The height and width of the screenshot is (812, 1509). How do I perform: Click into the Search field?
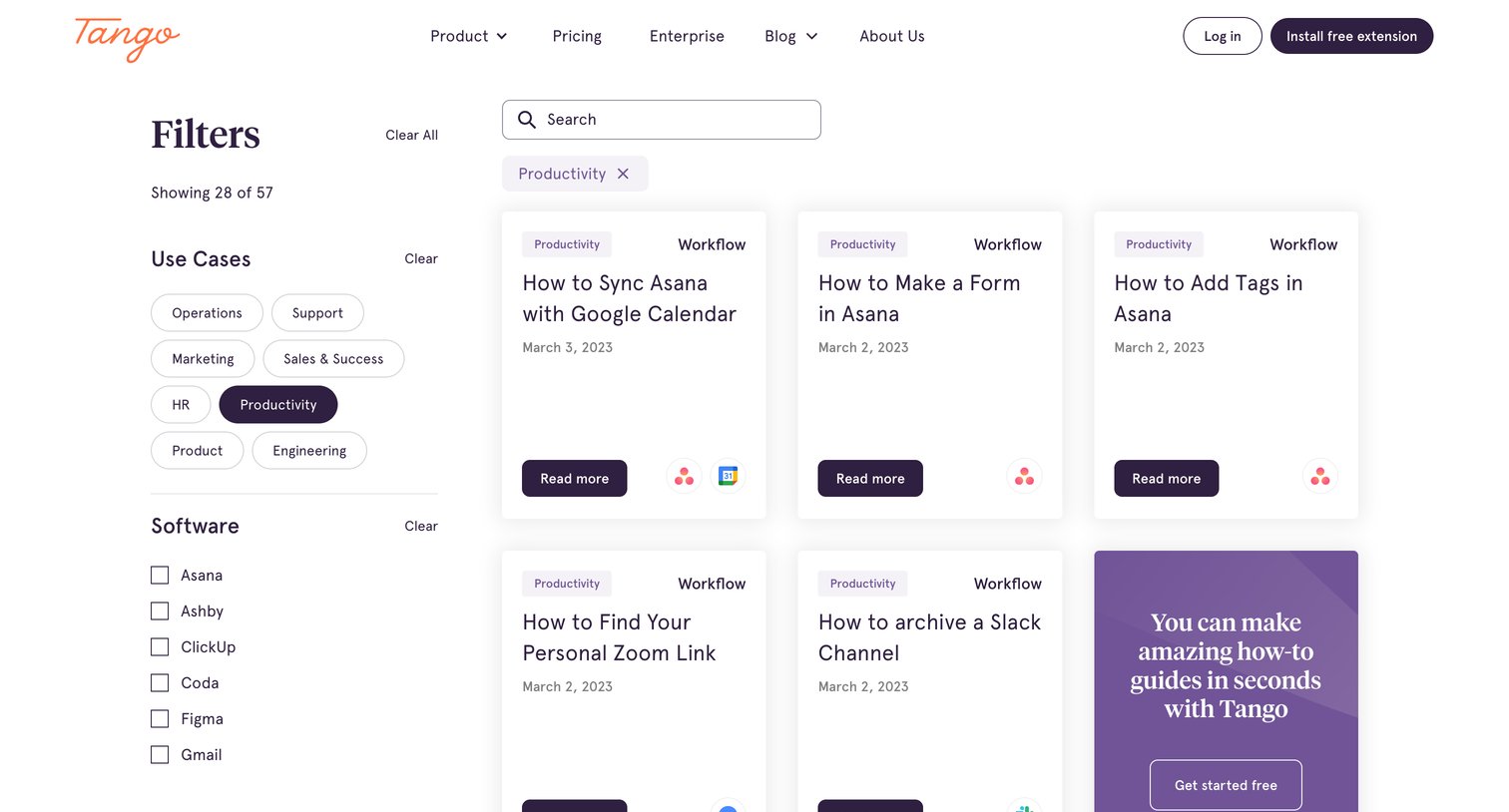(662, 120)
